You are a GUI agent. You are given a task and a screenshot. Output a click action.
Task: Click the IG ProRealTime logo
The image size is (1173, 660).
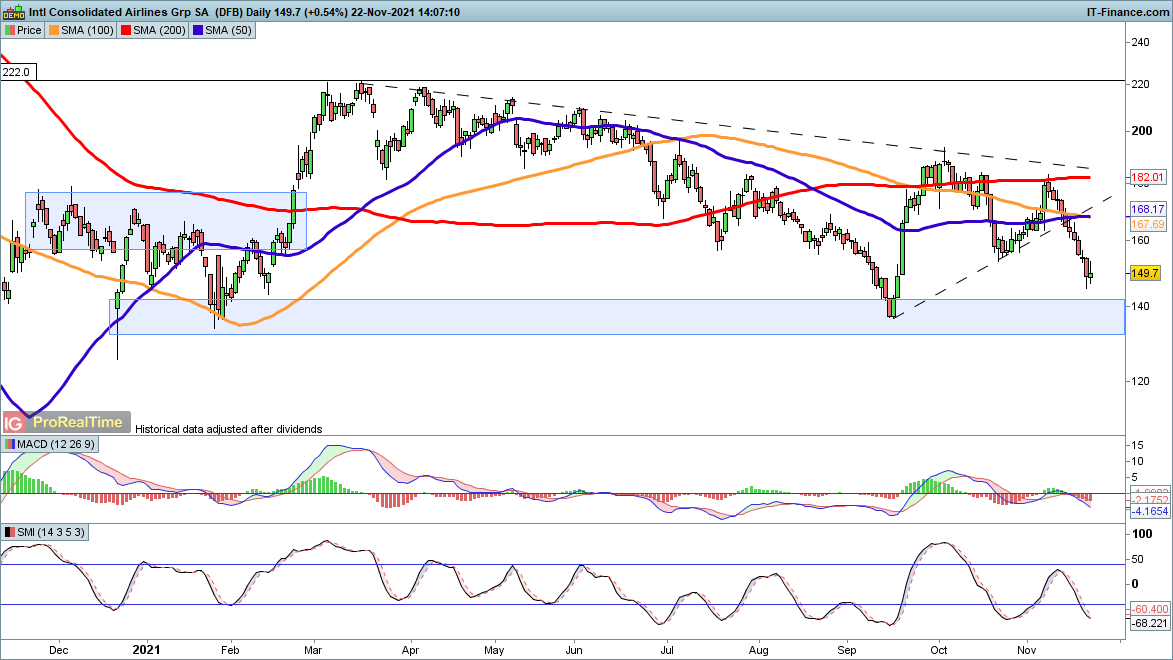[66, 423]
